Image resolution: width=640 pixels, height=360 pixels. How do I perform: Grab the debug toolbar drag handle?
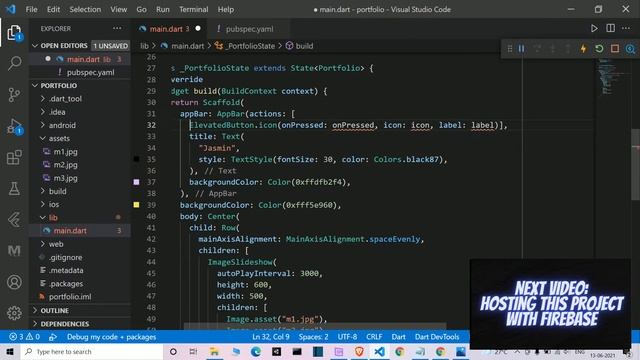tap(510, 49)
